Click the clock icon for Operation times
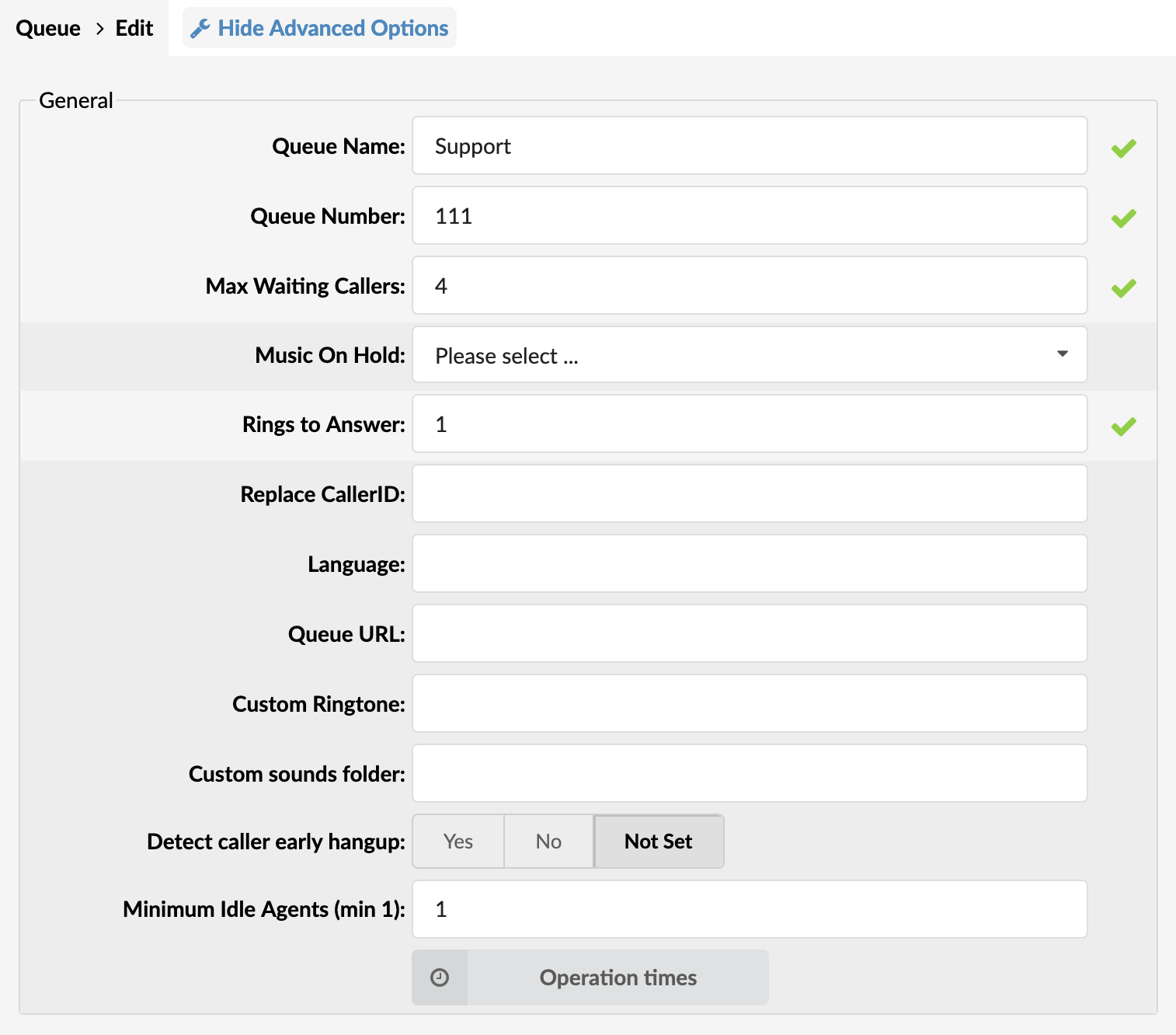Image resolution: width=1176 pixels, height=1035 pixels. click(x=440, y=977)
